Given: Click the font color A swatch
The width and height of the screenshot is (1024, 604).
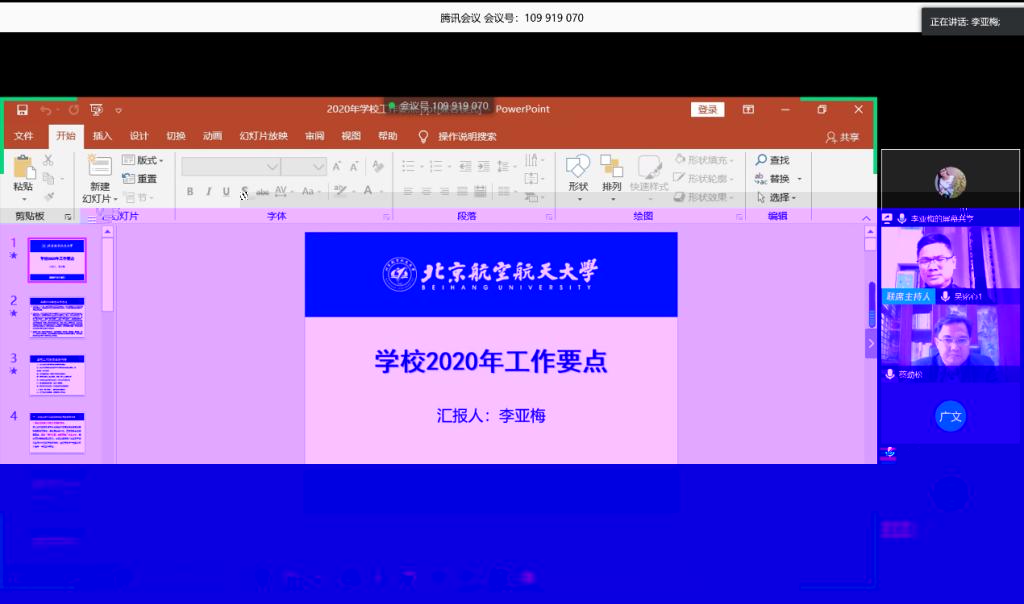Looking at the screenshot, I should (x=368, y=191).
